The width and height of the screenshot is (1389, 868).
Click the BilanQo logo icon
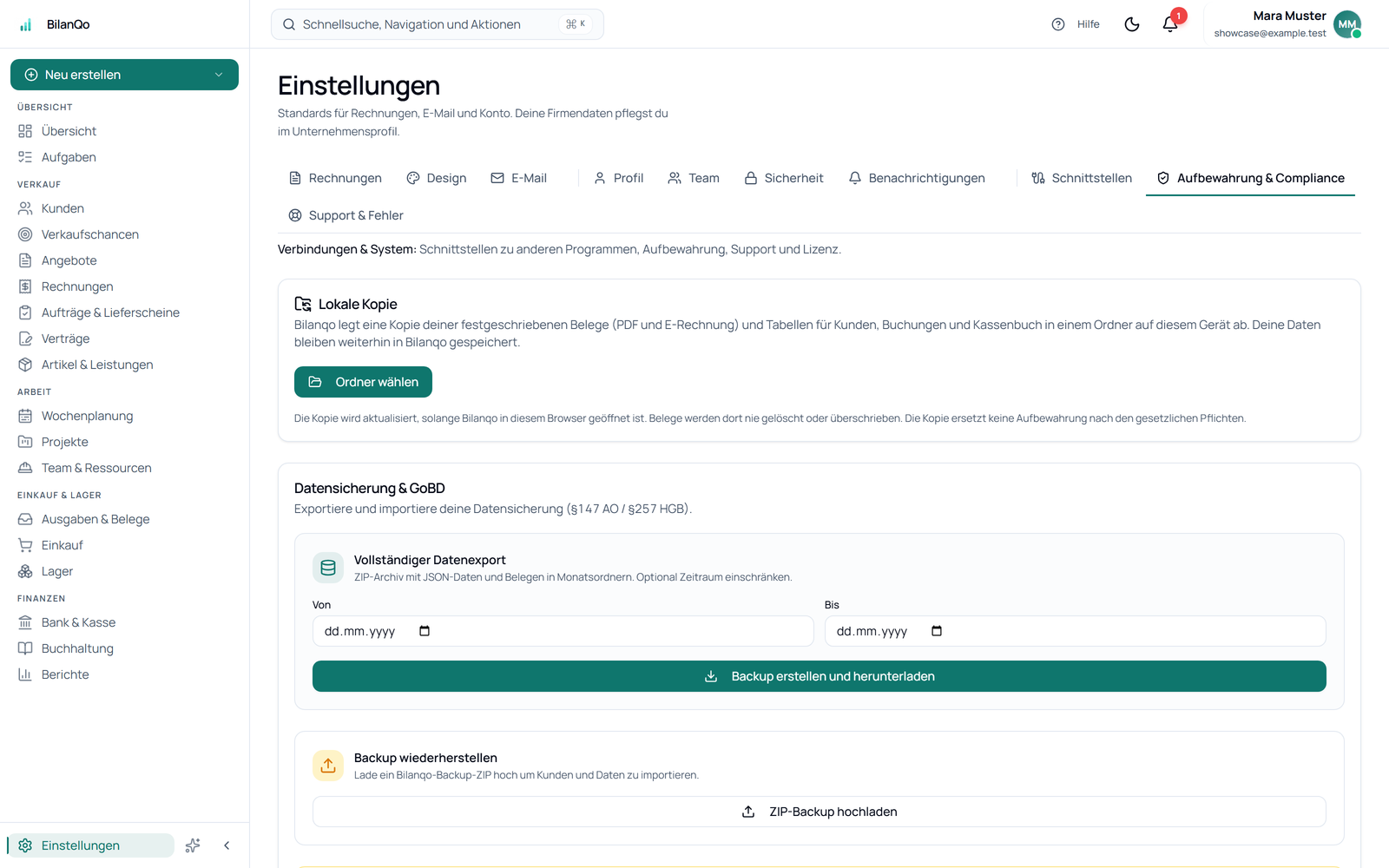coord(26,24)
